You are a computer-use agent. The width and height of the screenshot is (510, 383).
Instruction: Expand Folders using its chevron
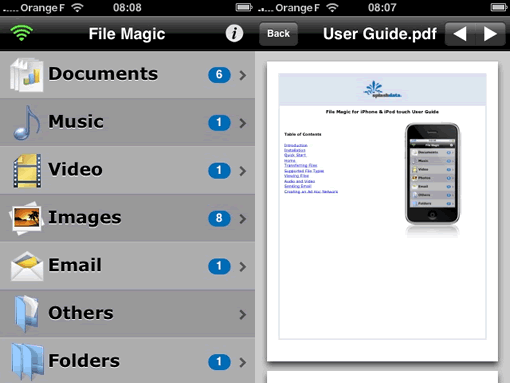243,362
